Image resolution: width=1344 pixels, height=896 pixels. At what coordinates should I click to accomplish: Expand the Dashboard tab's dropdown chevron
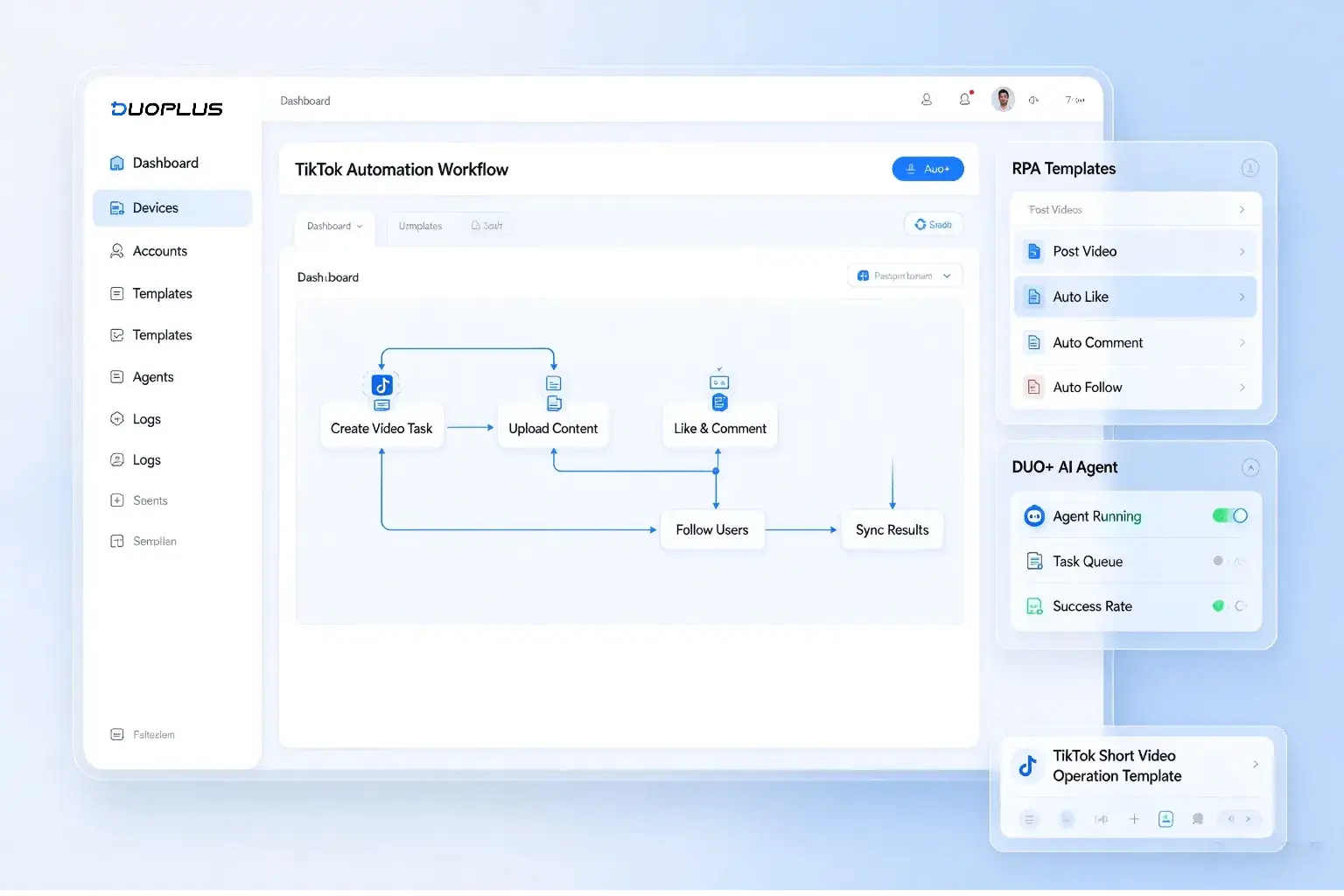pyautogui.click(x=360, y=227)
